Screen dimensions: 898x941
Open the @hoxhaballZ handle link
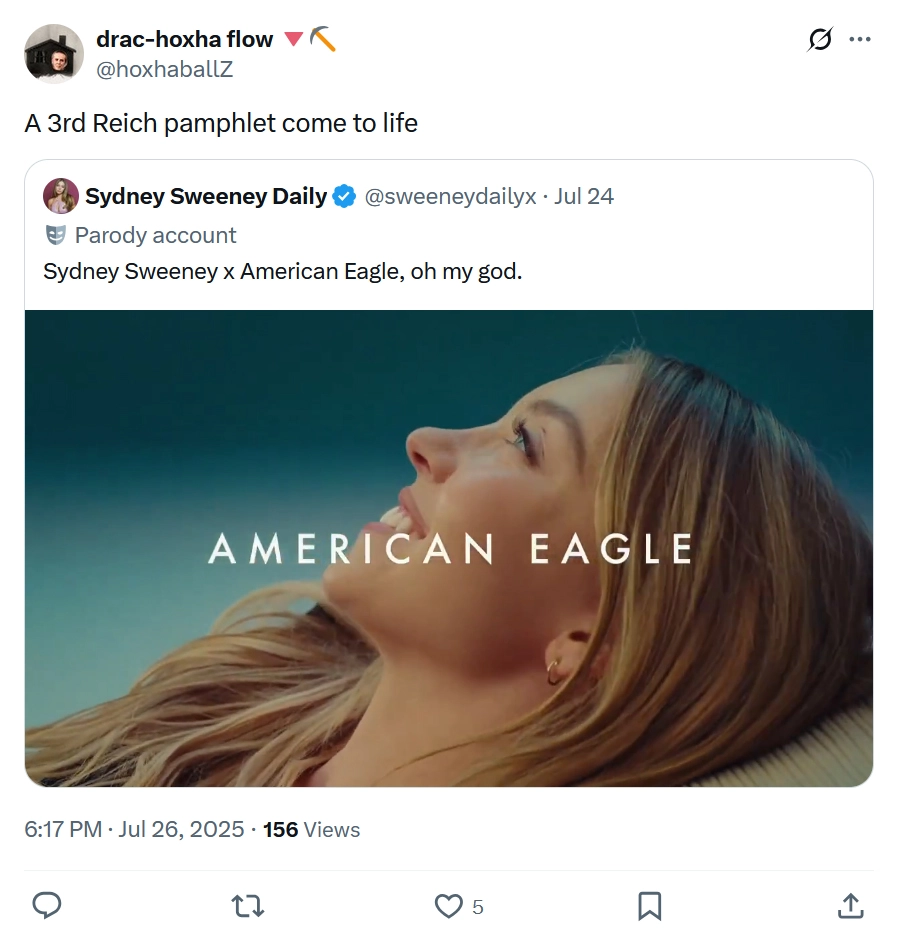coord(164,70)
